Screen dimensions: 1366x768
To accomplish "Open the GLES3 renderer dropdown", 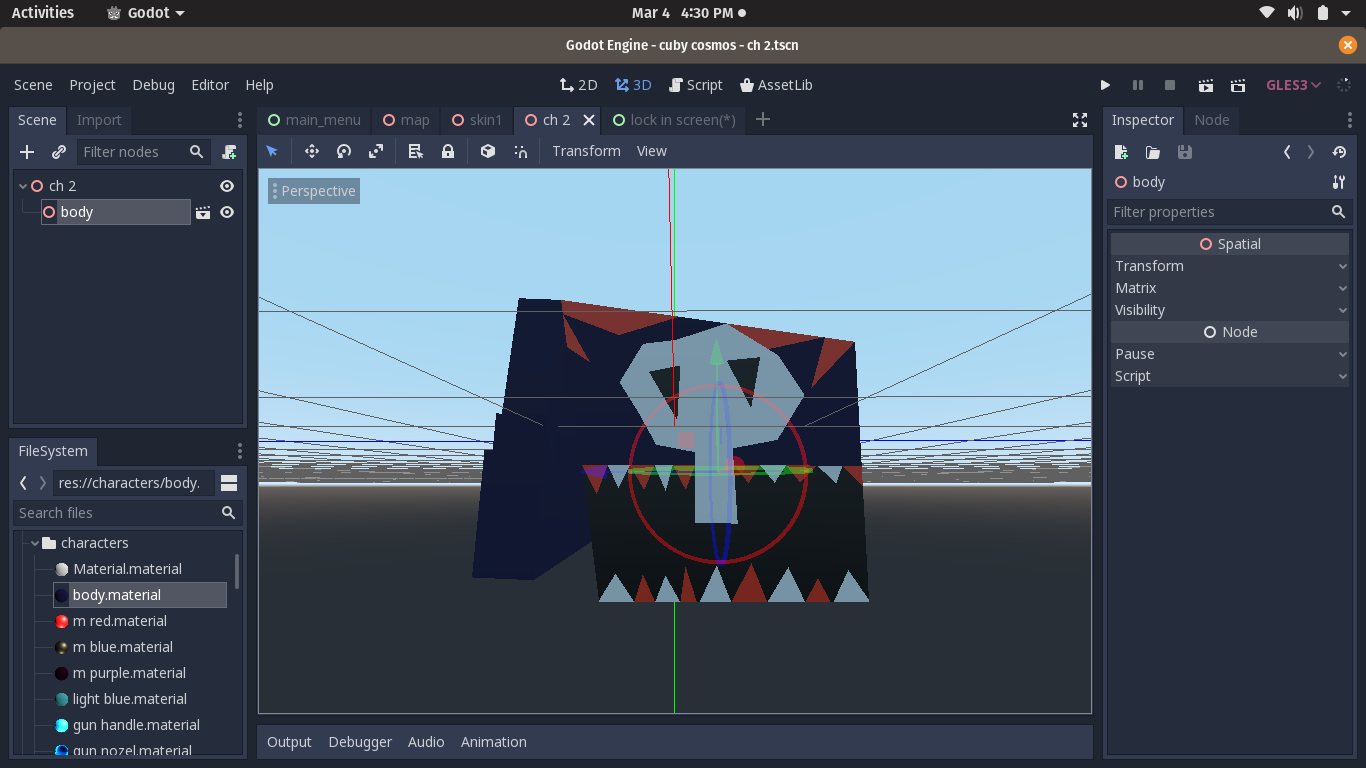I will pos(1294,85).
